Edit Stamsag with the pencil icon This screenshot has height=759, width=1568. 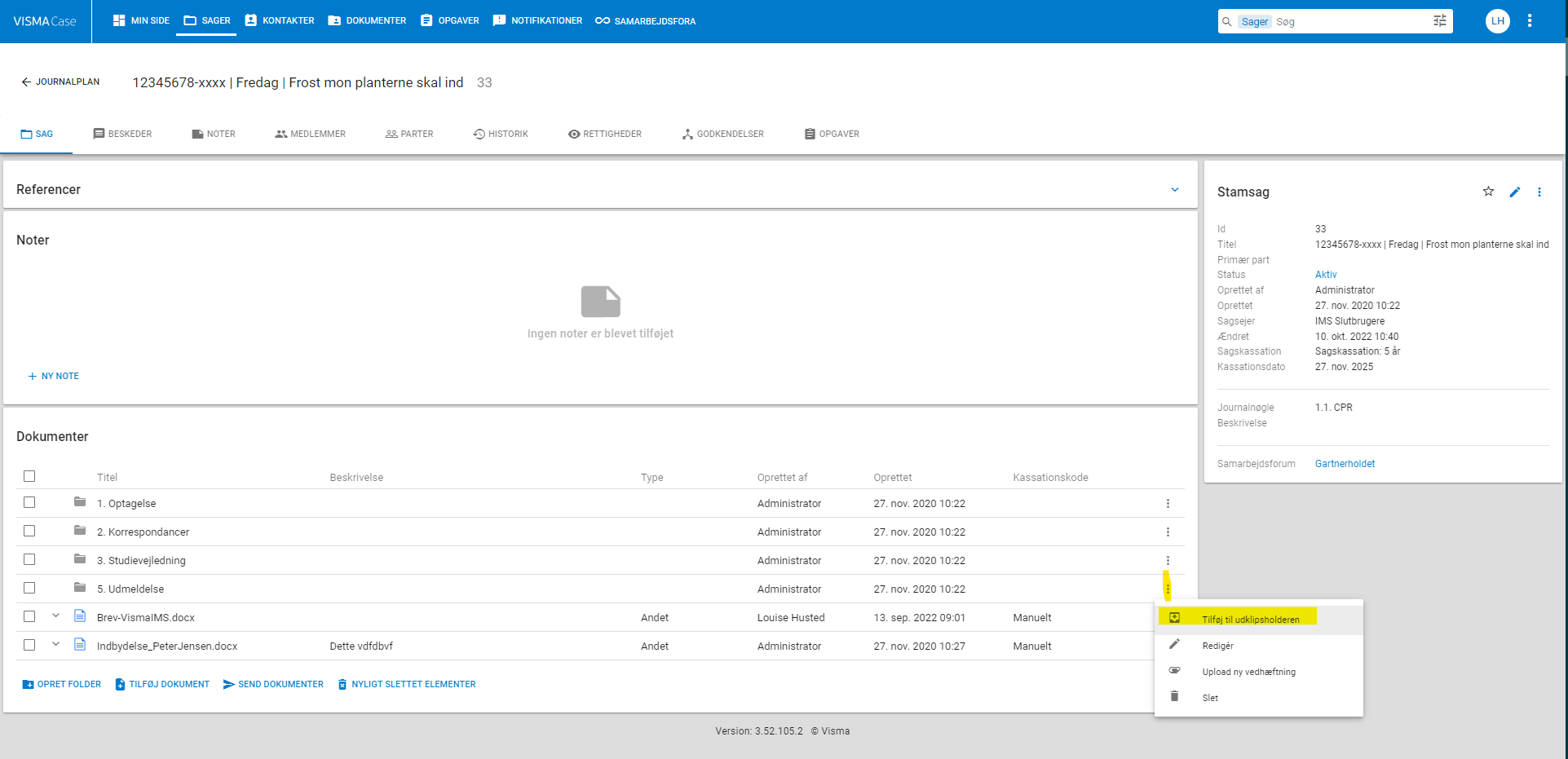pyautogui.click(x=1515, y=192)
